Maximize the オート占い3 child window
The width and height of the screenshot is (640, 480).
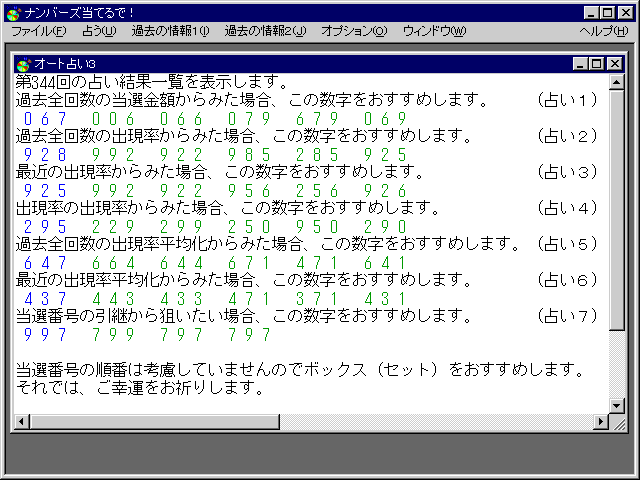point(596,64)
